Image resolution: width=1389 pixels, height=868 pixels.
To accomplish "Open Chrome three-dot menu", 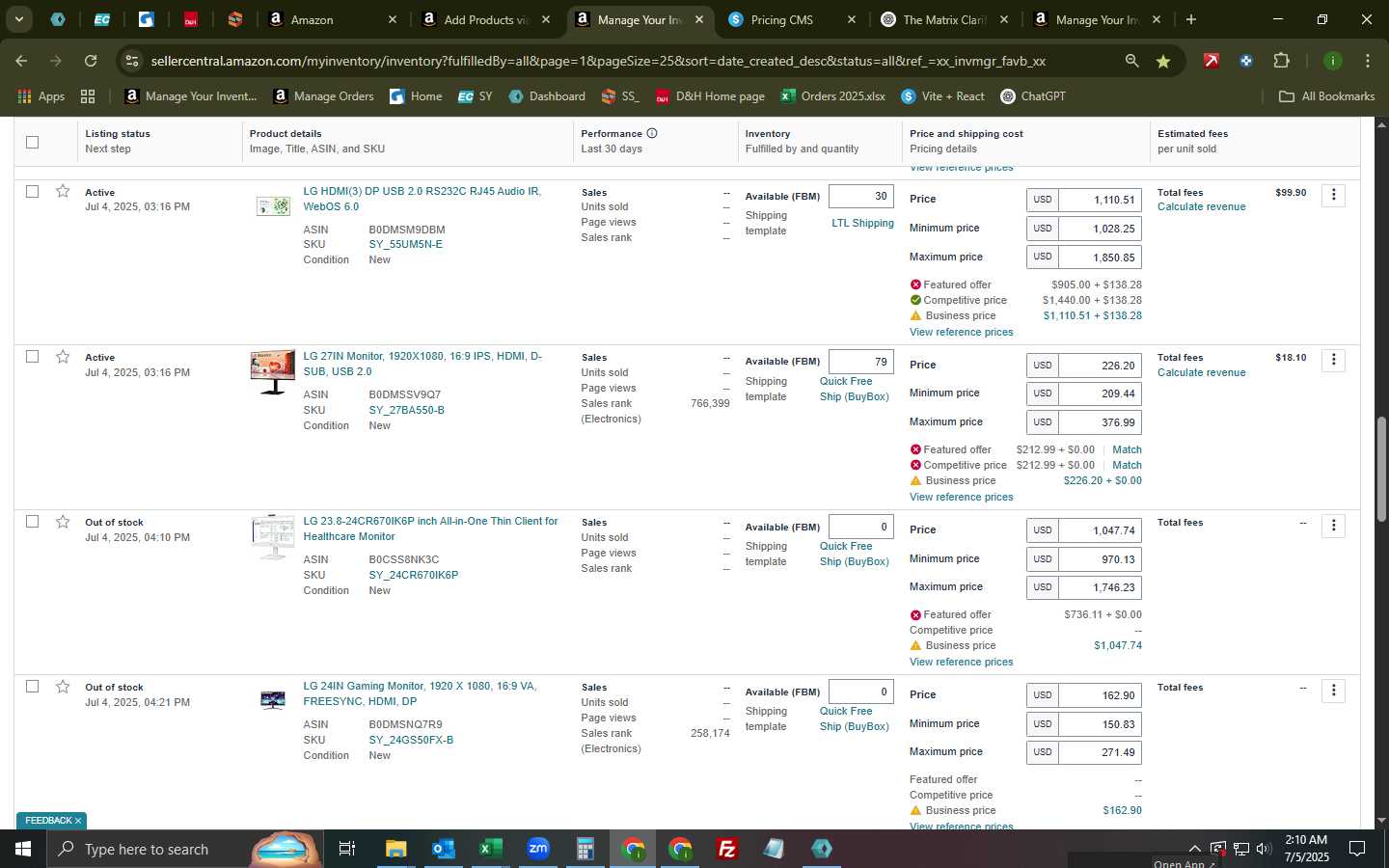I will (x=1367, y=61).
